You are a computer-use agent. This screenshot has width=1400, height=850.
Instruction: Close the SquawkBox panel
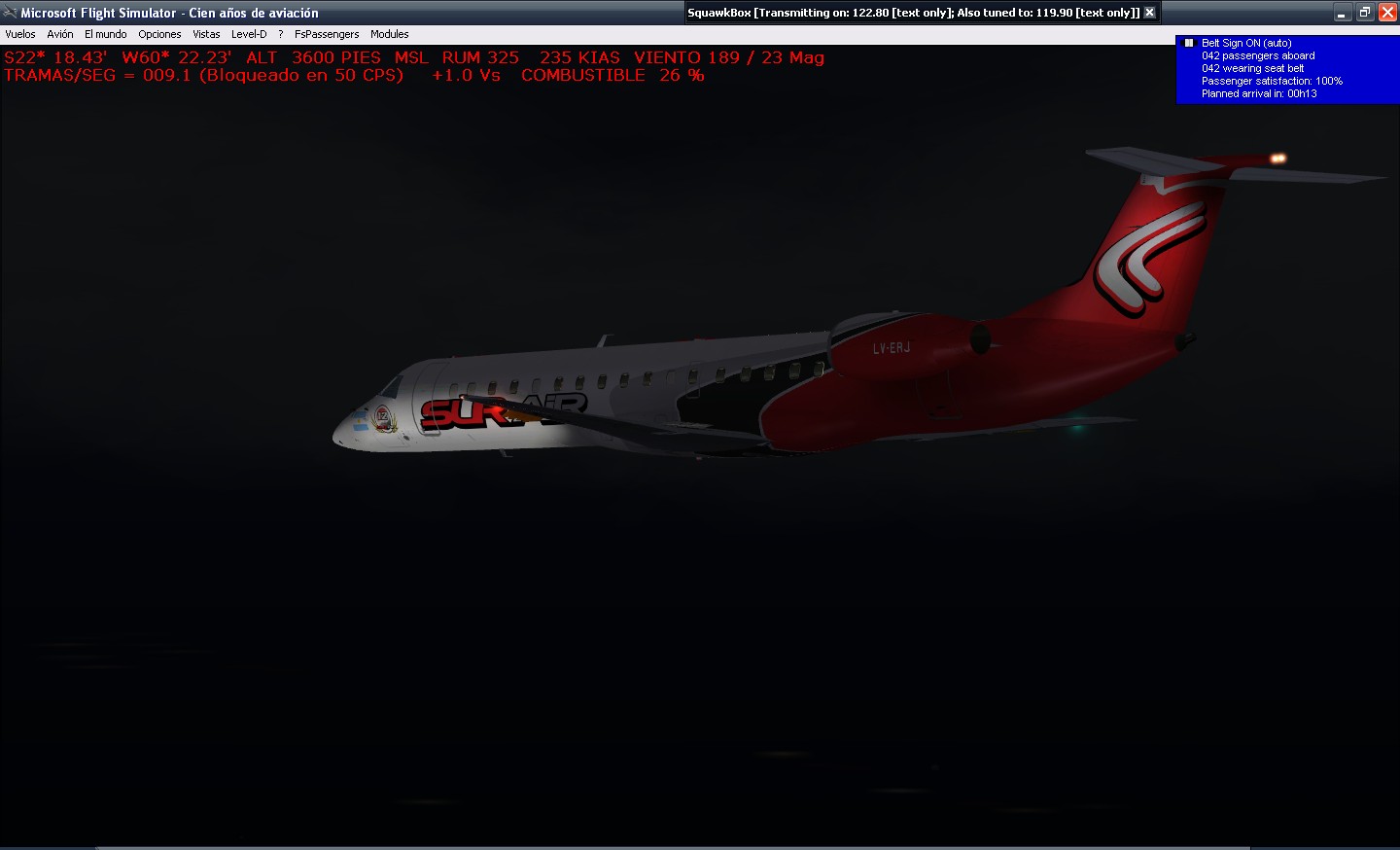[1149, 13]
